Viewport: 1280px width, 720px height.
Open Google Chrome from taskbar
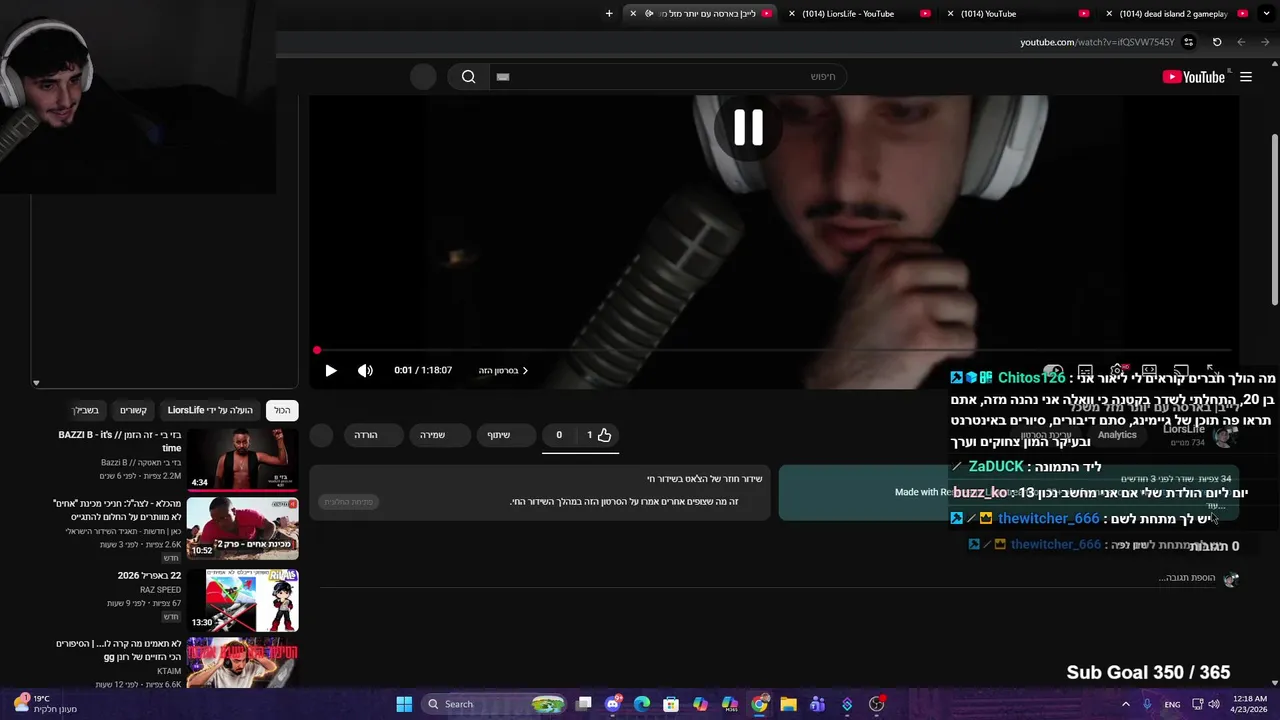click(x=759, y=704)
